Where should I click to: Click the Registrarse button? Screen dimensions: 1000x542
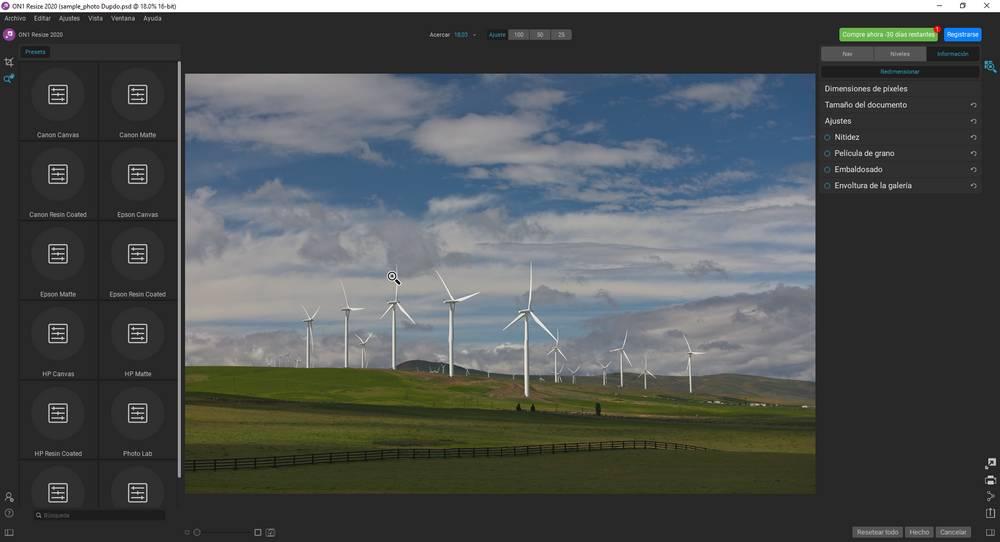962,34
